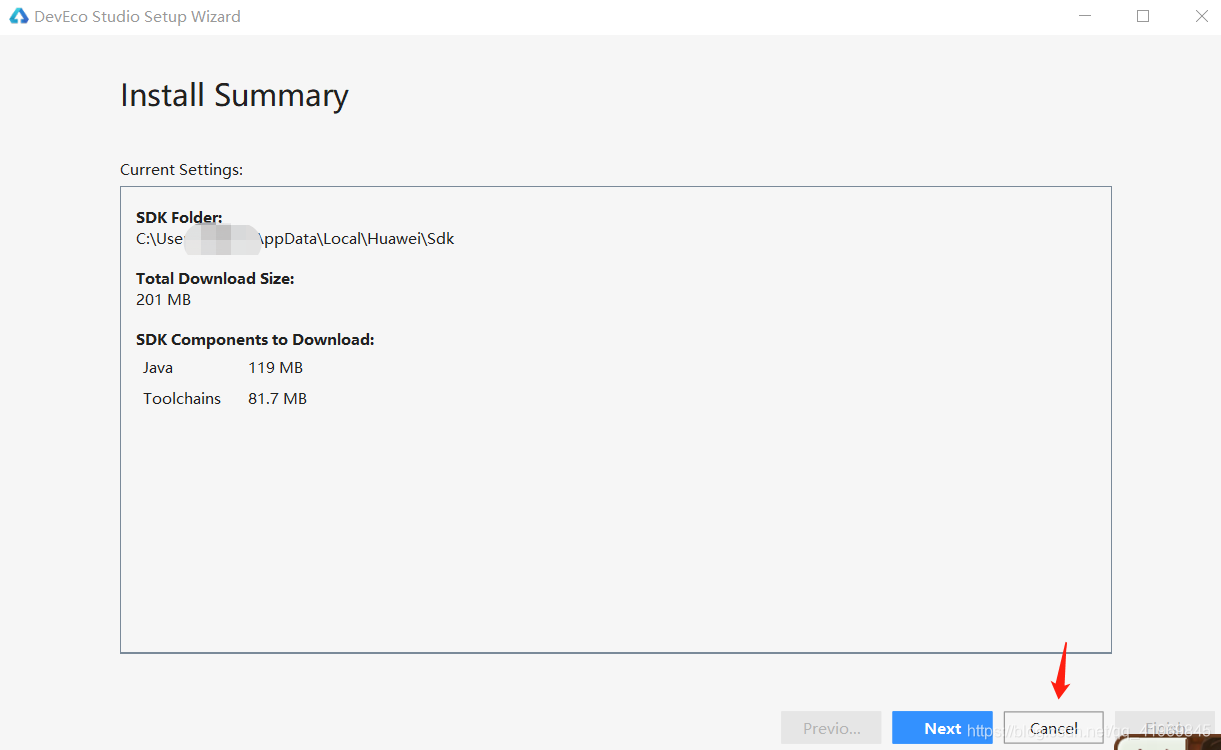Click the 'Current Settings:' label
Screen dimensions: 1221x750
181,170
